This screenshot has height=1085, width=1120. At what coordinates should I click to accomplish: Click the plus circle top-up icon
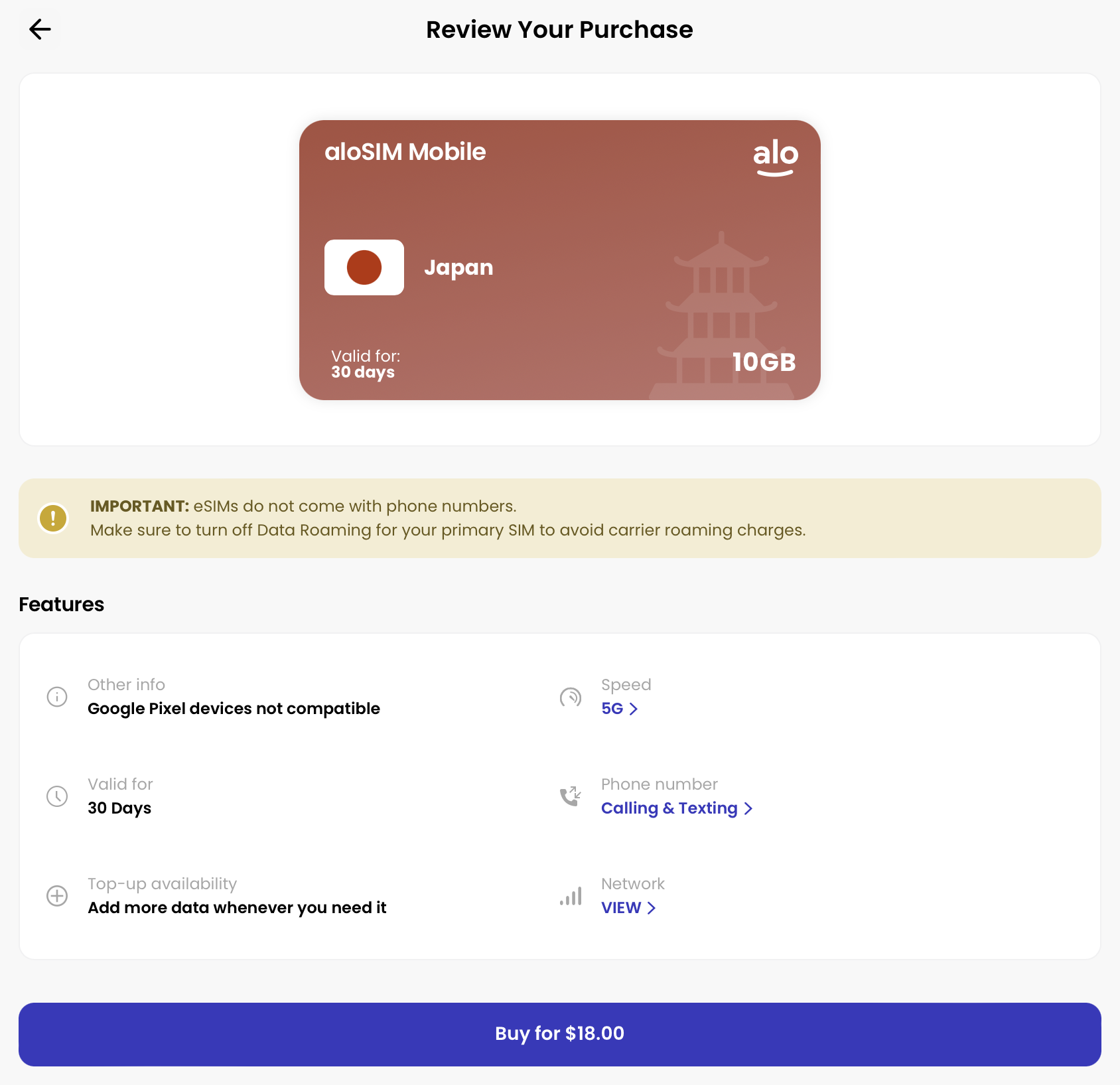click(x=57, y=896)
